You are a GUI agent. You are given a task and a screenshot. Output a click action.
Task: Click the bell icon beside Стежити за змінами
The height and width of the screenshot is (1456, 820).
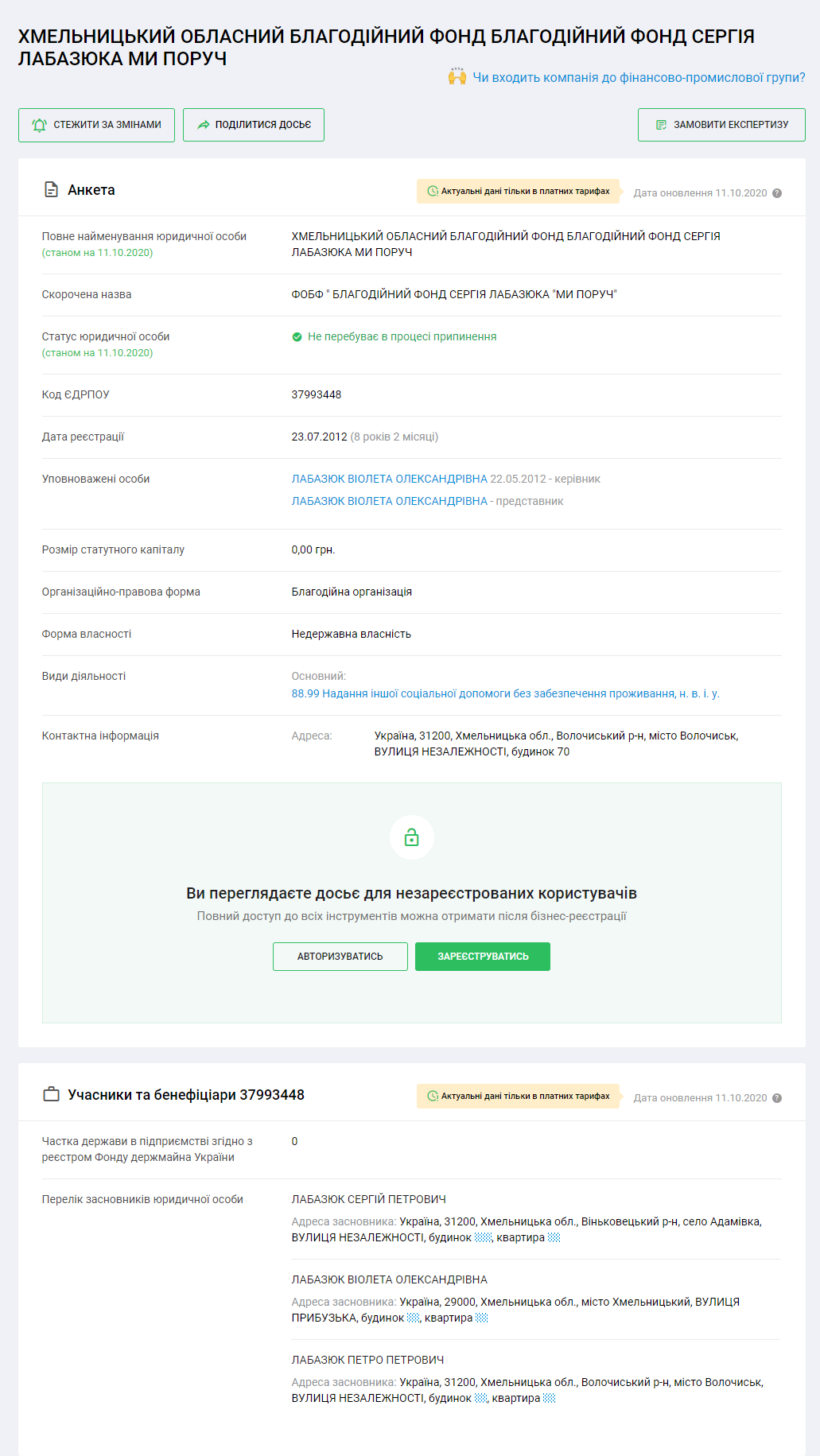coord(39,125)
